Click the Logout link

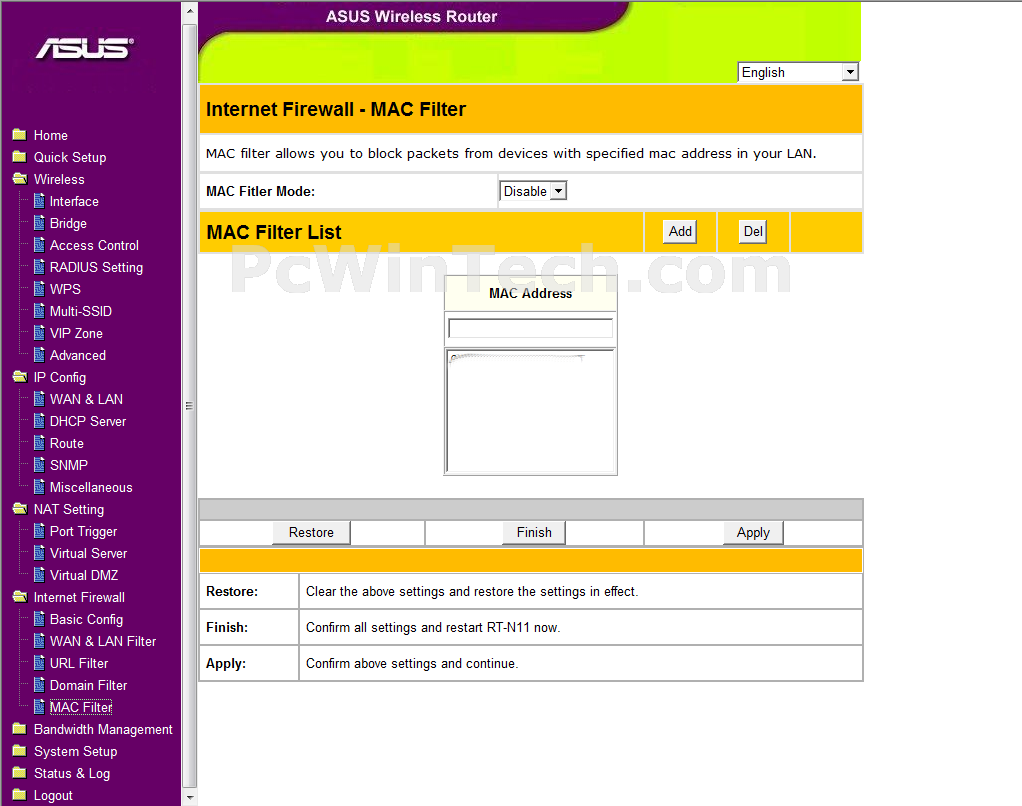[x=53, y=796]
